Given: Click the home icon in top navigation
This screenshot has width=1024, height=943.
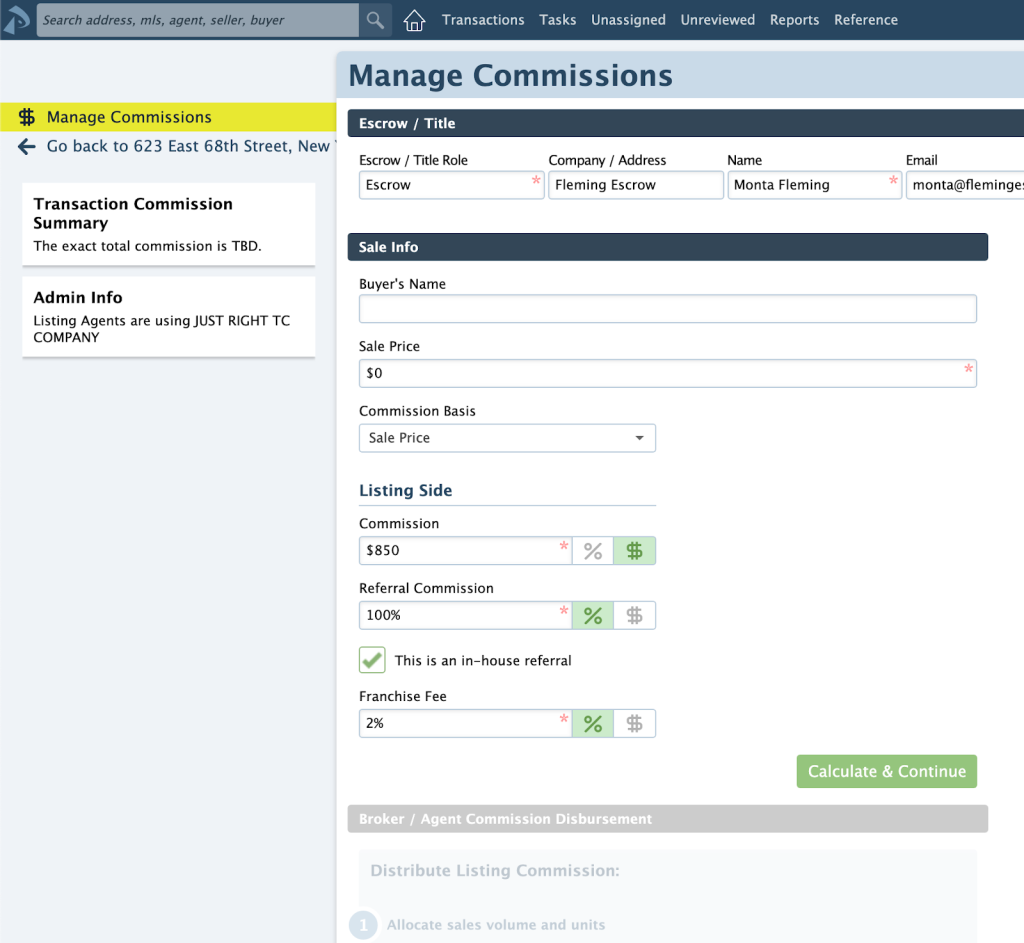Looking at the screenshot, I should pos(414,20).
